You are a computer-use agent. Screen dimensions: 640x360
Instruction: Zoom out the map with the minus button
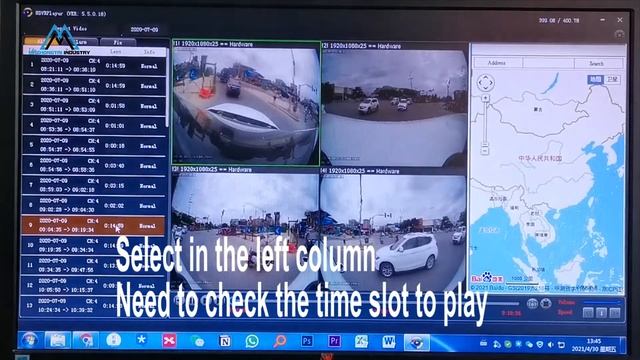[x=485, y=150]
